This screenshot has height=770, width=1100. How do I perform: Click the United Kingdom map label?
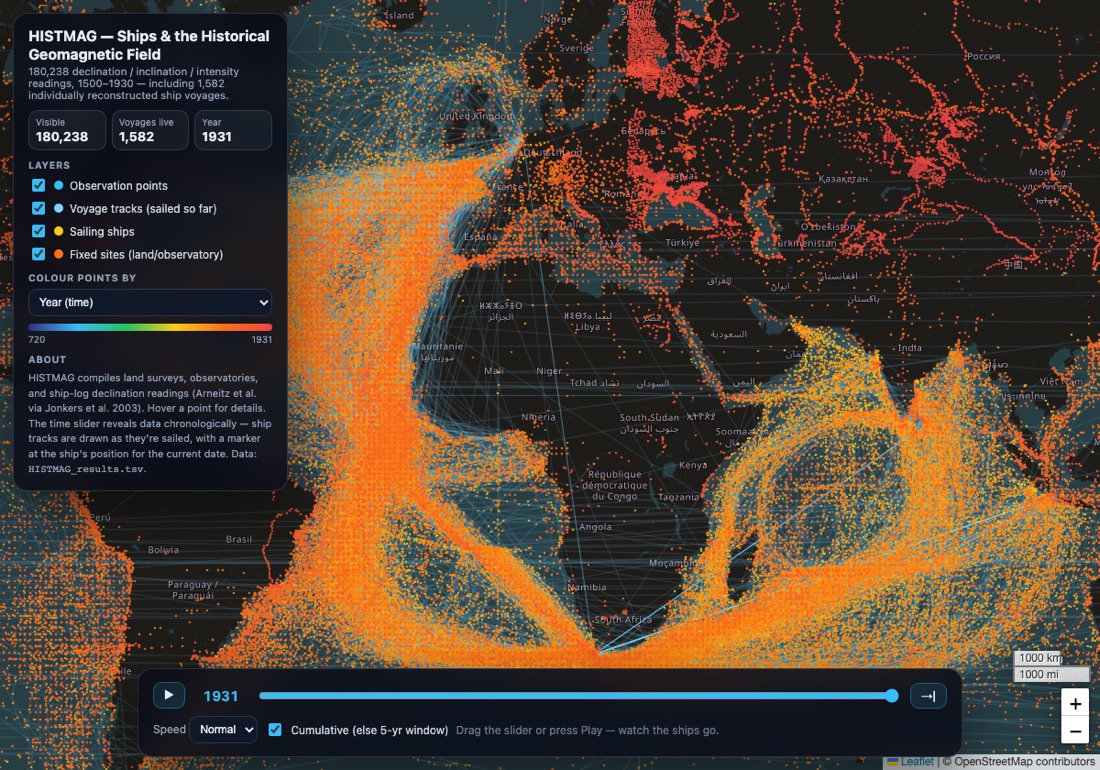coord(476,116)
